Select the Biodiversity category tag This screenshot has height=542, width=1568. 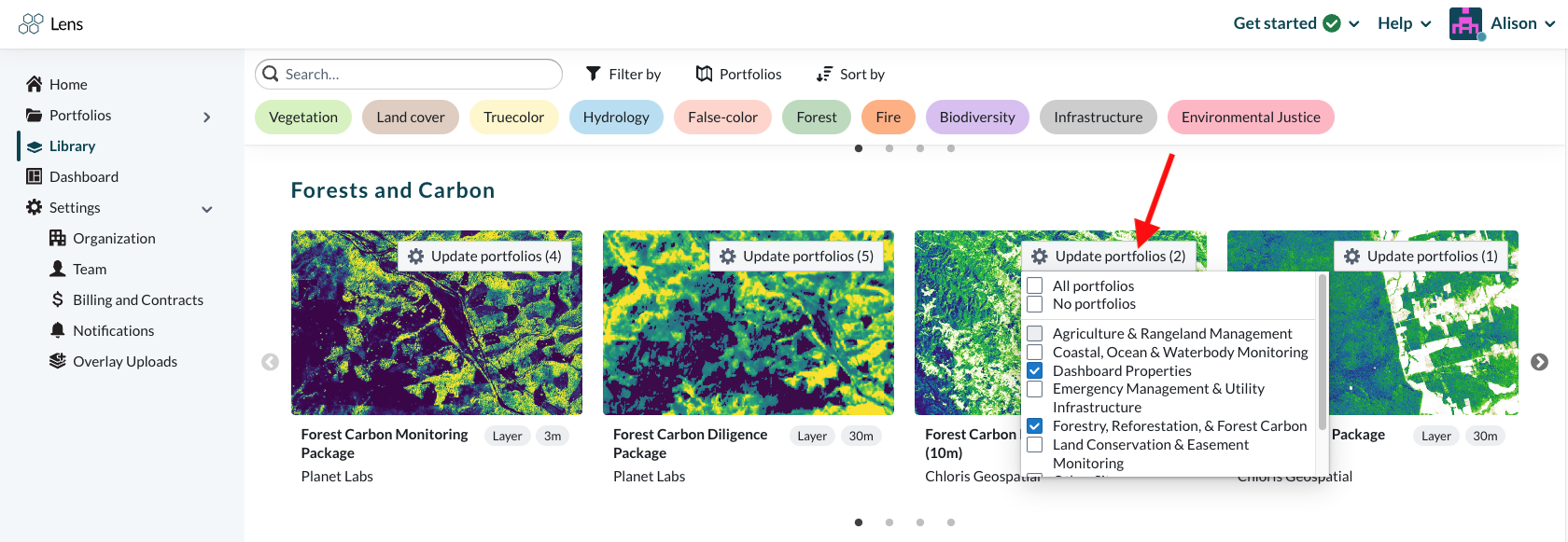tap(976, 117)
